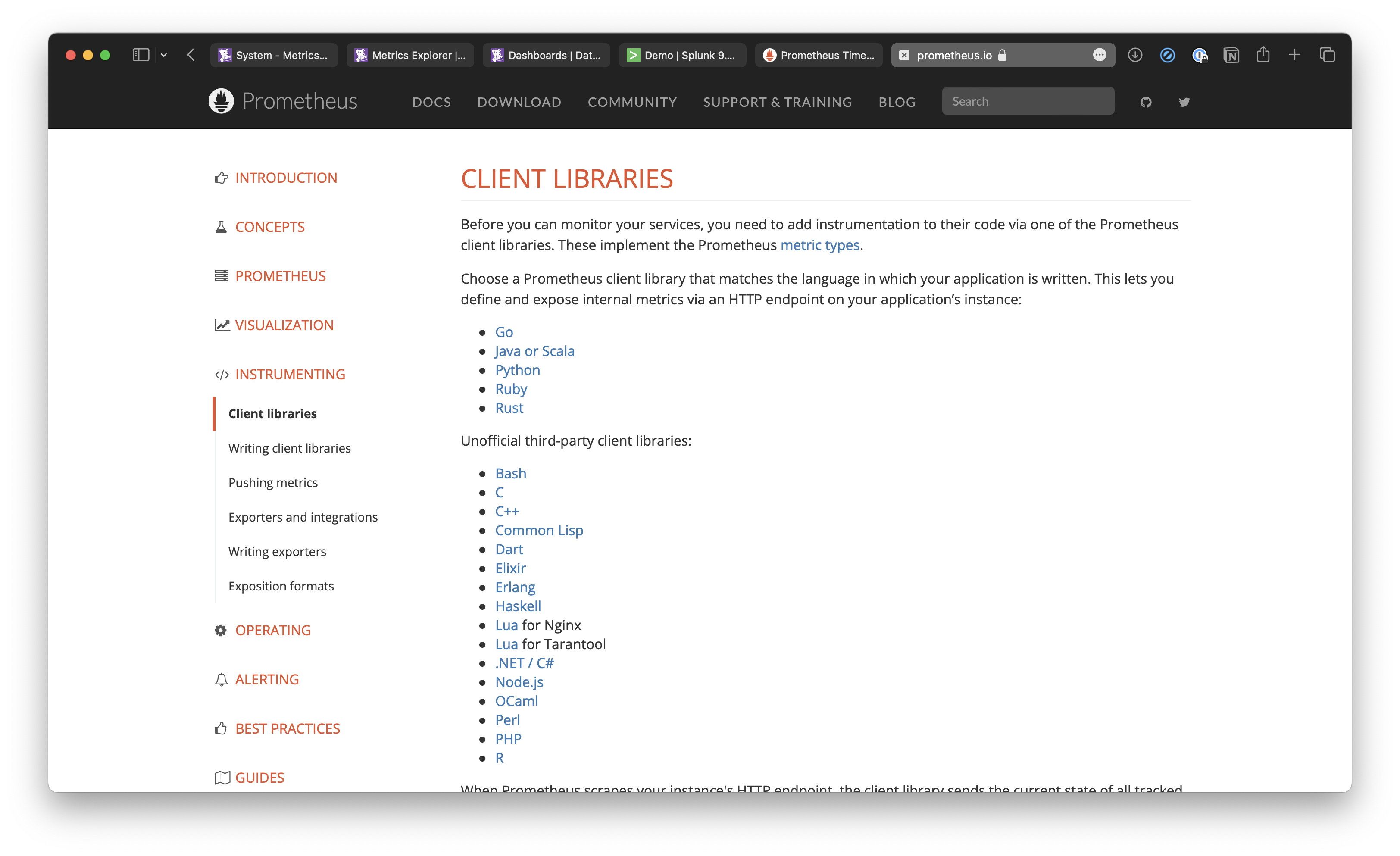The width and height of the screenshot is (1400, 856).
Task: Open the Go client library link
Action: (504, 332)
